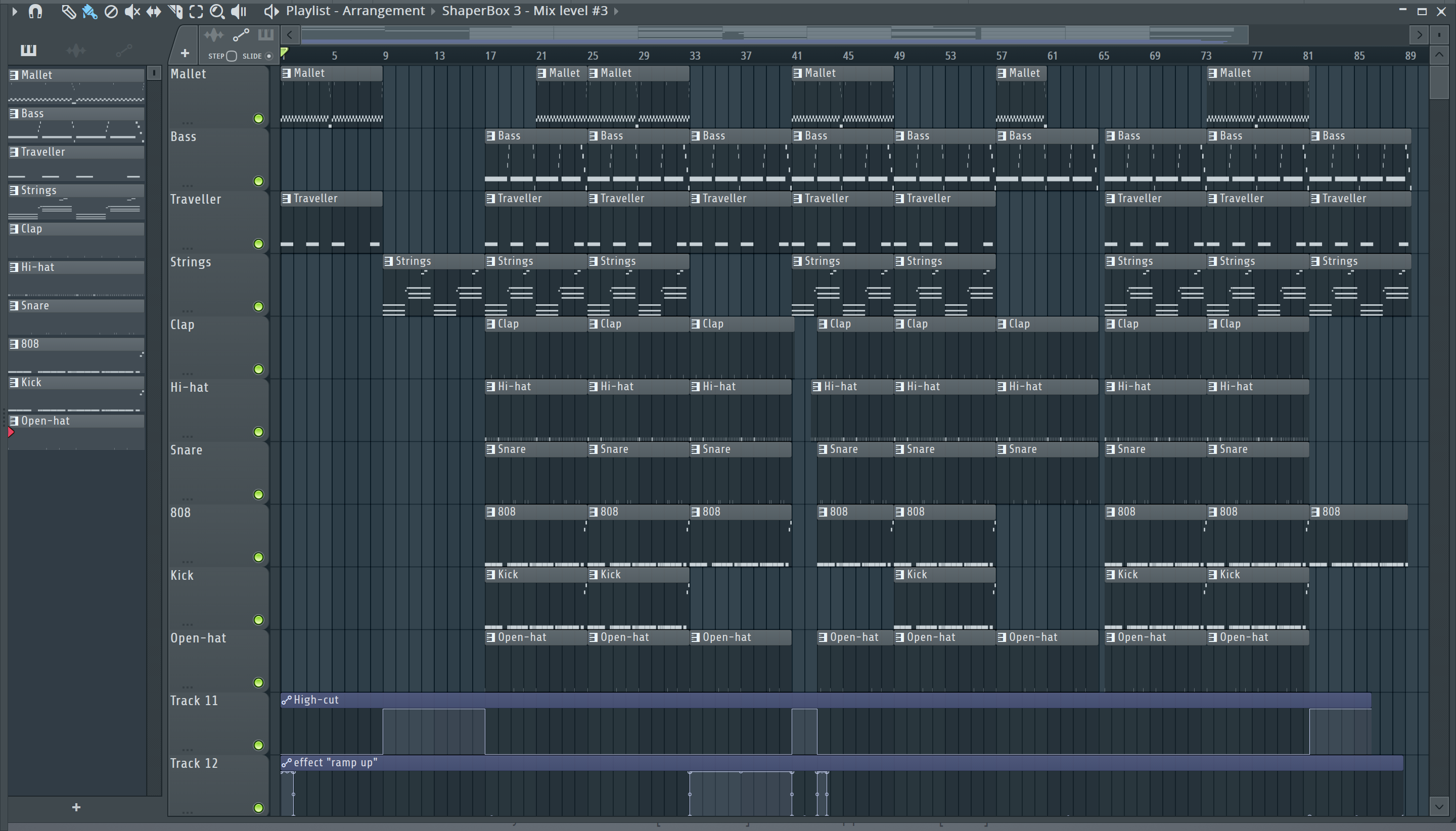Open the Kick picker pattern's menu icon
1456x831 pixels.
click(x=14, y=383)
